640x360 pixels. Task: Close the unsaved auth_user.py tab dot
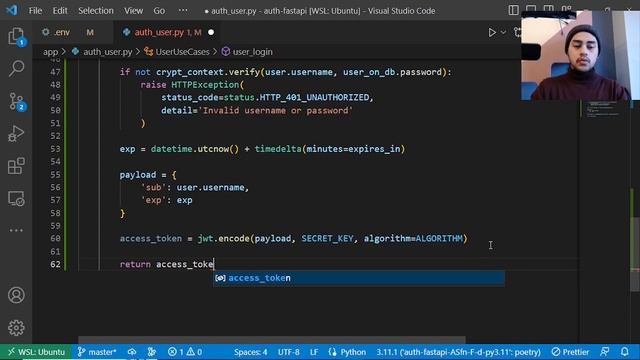pyautogui.click(x=211, y=32)
